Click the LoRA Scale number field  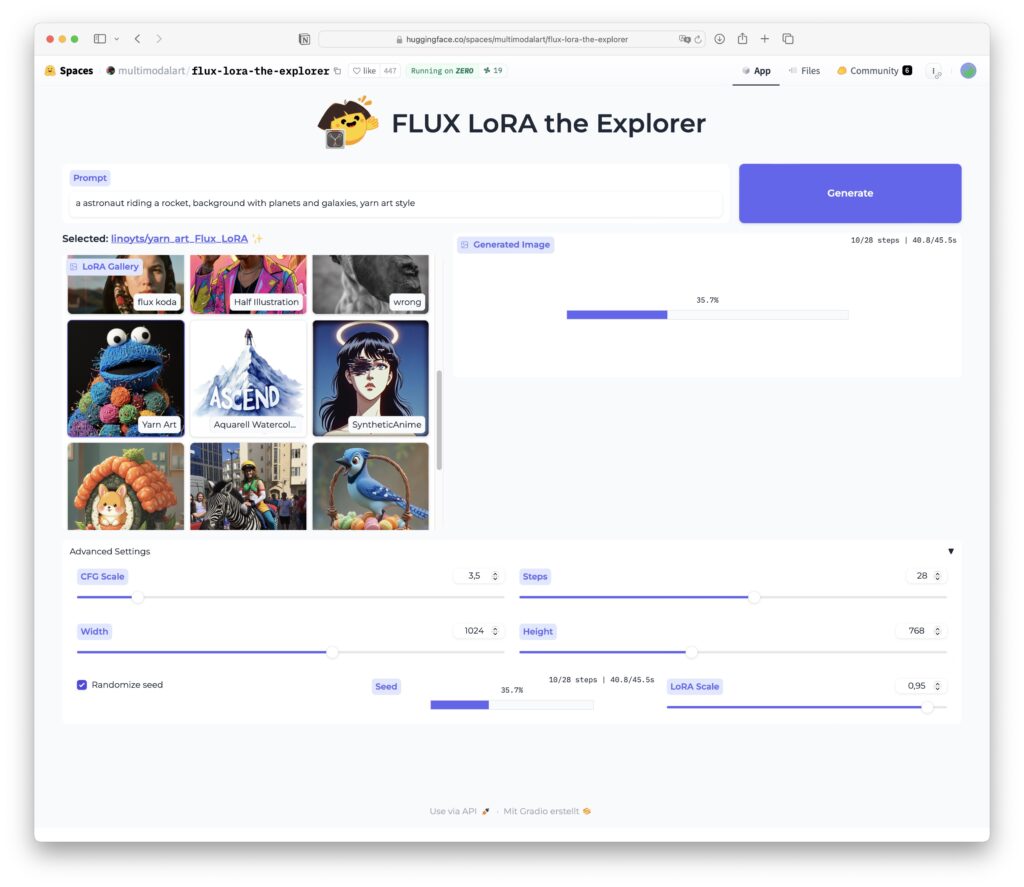coord(921,686)
